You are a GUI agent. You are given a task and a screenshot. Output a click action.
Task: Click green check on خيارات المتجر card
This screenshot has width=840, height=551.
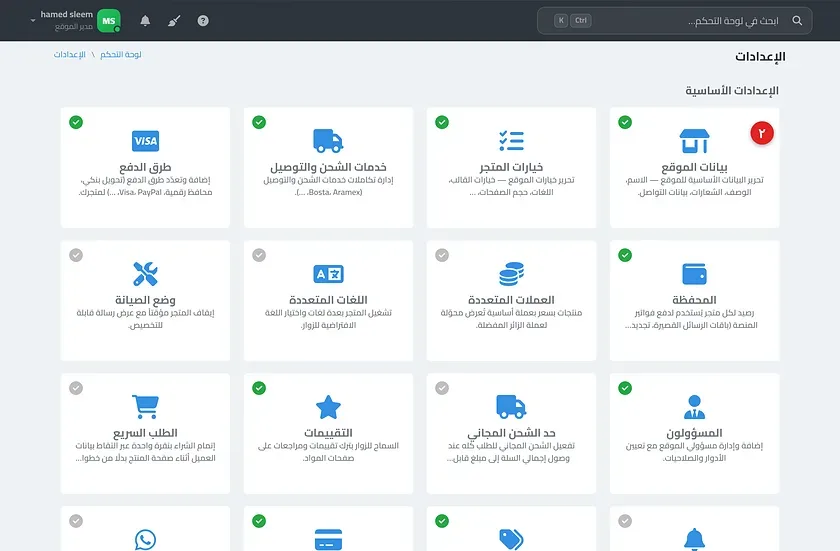click(x=442, y=122)
